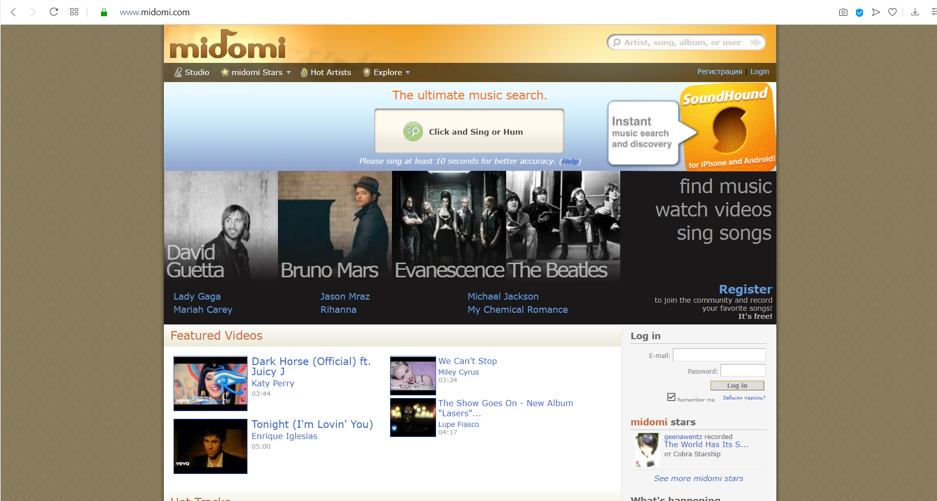Screen dimensions: 937x501
Task: Open the Michael Jackson artist link
Action: pyautogui.click(x=503, y=297)
